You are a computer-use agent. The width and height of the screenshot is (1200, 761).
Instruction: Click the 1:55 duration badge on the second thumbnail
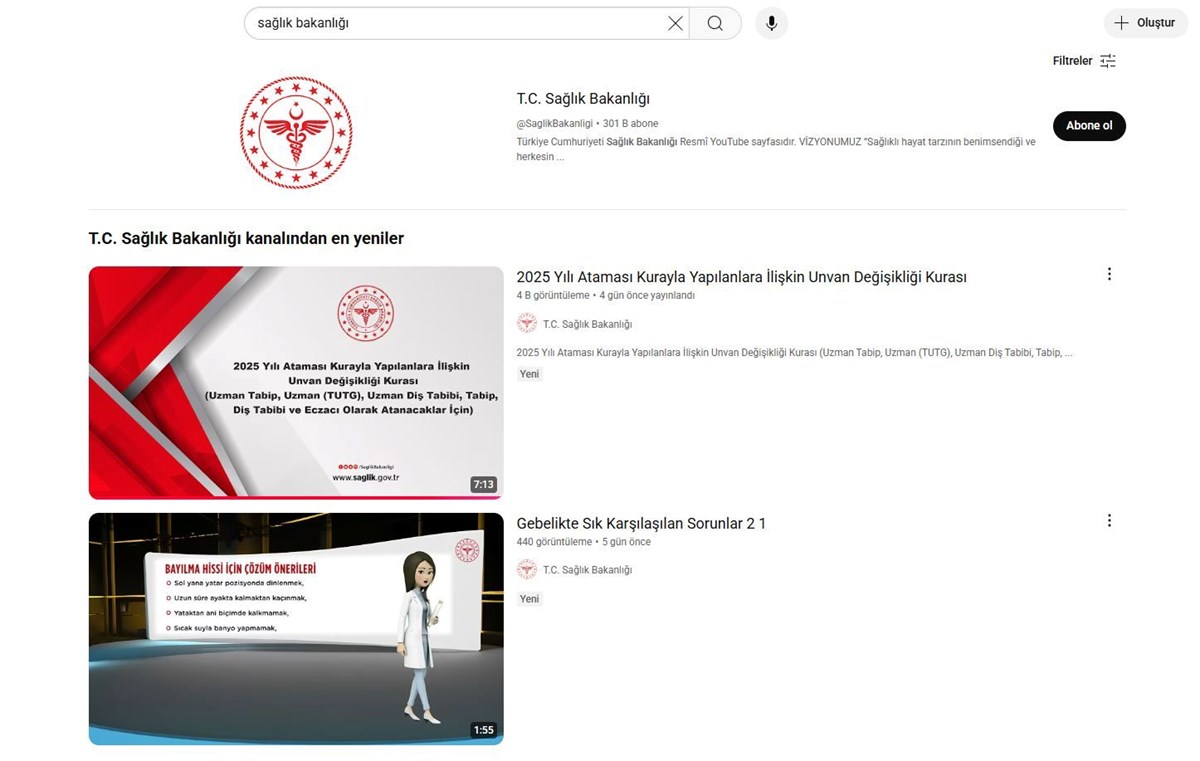(x=483, y=730)
